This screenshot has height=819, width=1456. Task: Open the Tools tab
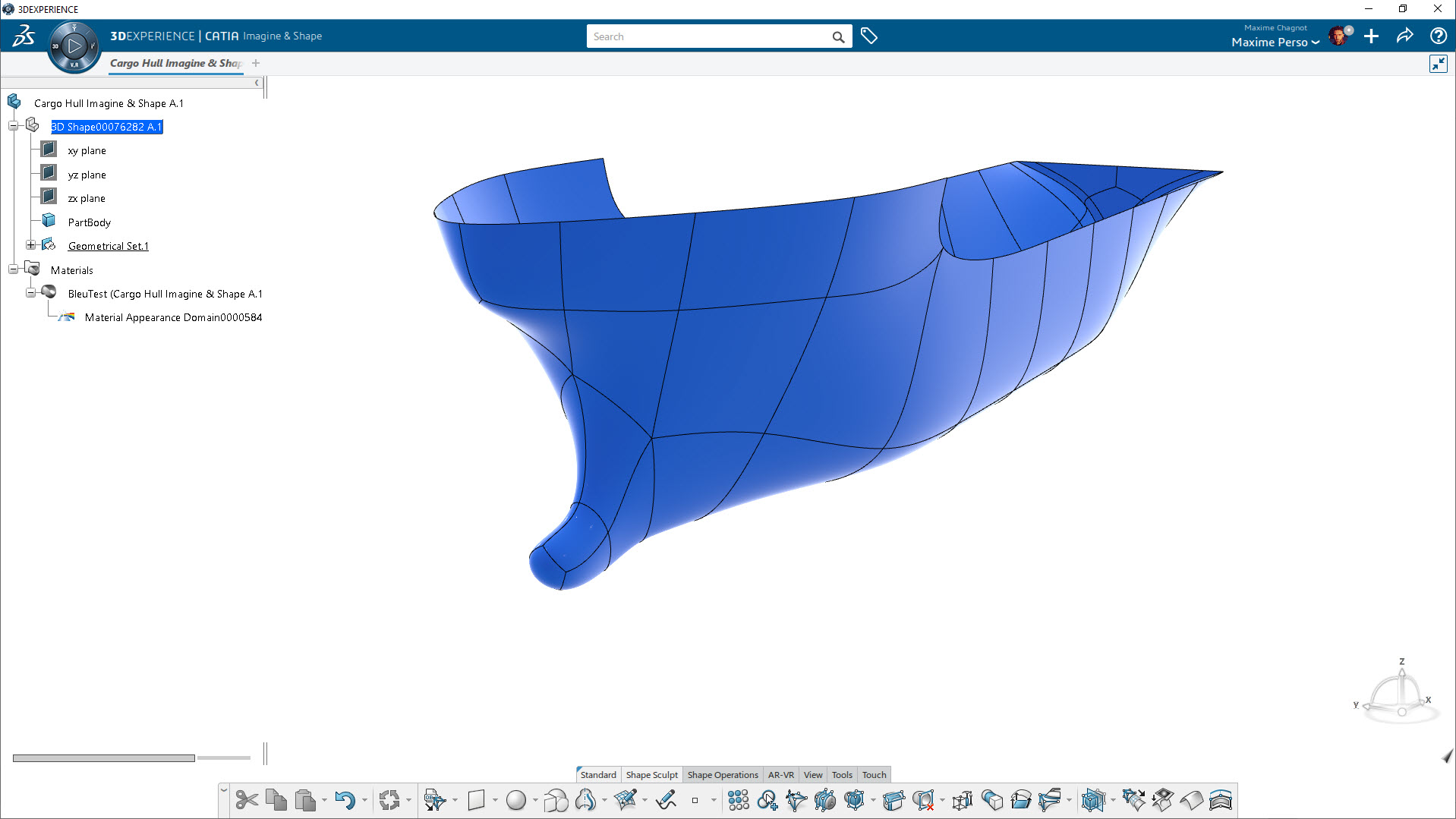(842, 775)
